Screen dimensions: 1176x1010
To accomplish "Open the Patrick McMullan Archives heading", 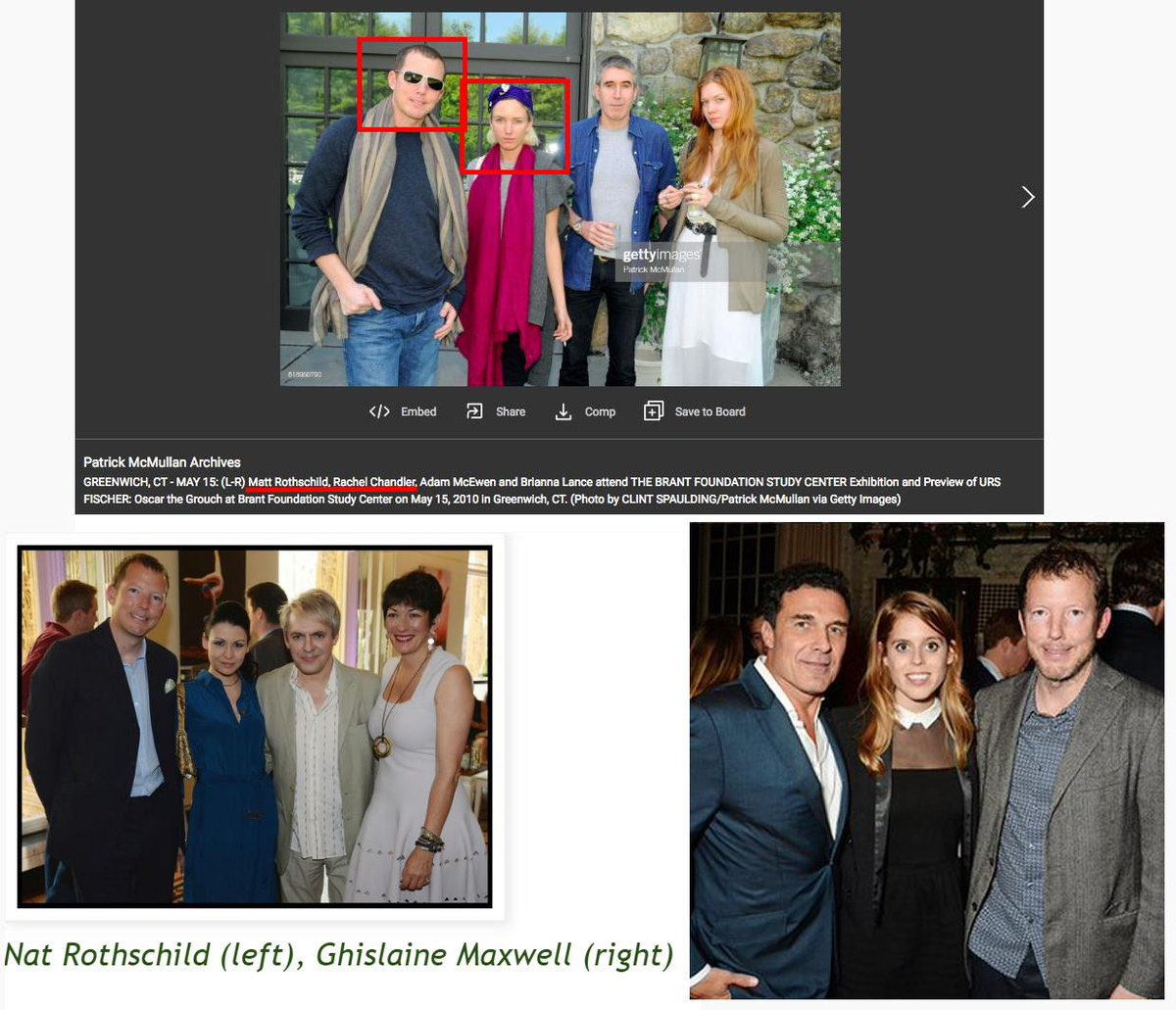I will (x=162, y=462).
